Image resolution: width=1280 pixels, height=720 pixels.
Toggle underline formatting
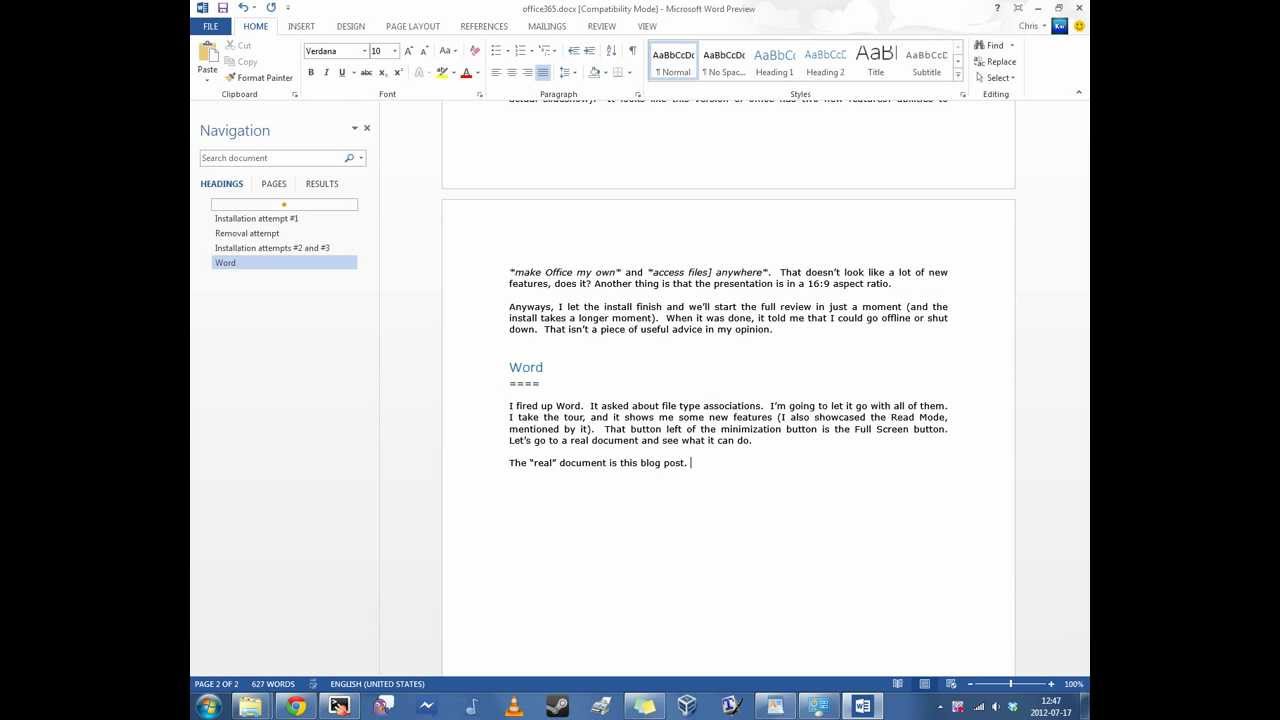[342, 73]
